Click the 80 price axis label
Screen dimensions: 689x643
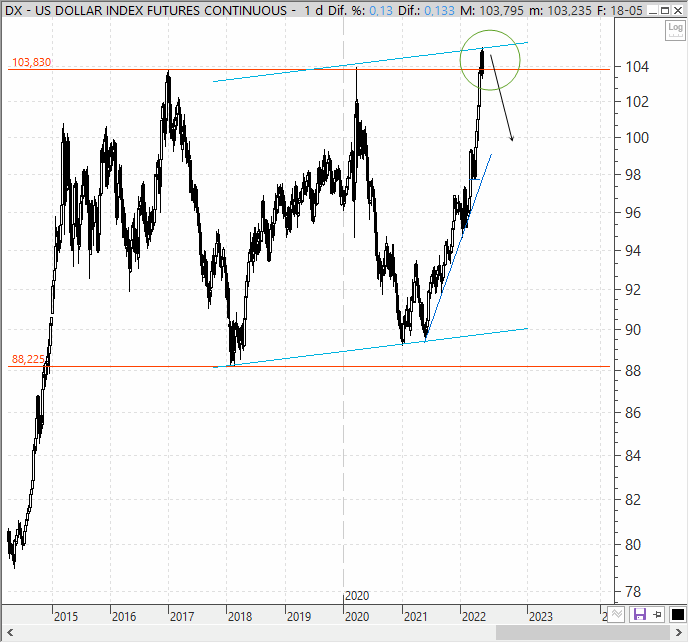(633, 545)
